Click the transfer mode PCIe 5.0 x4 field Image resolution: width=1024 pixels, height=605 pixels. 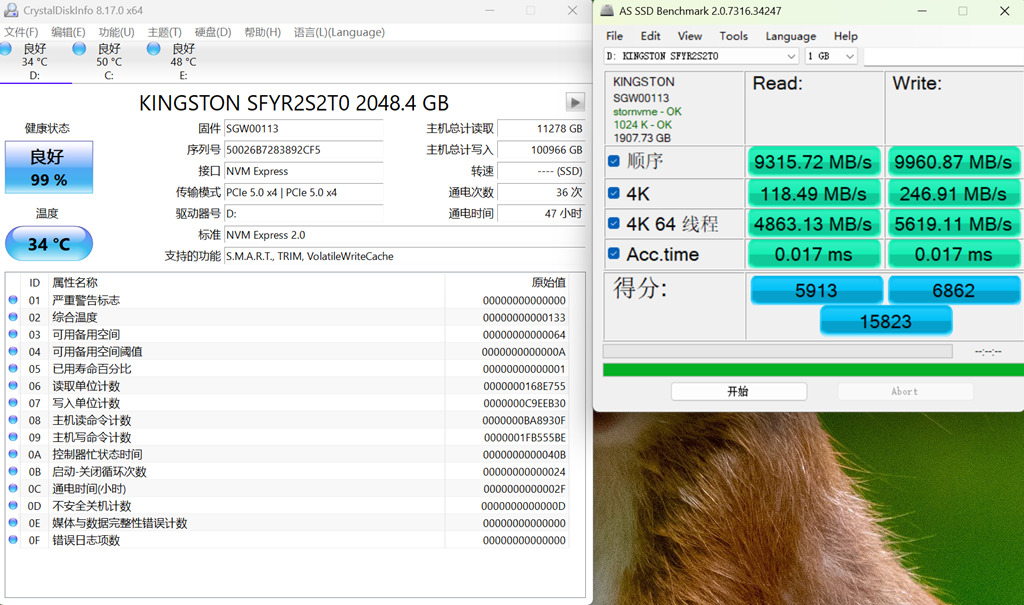[304, 192]
